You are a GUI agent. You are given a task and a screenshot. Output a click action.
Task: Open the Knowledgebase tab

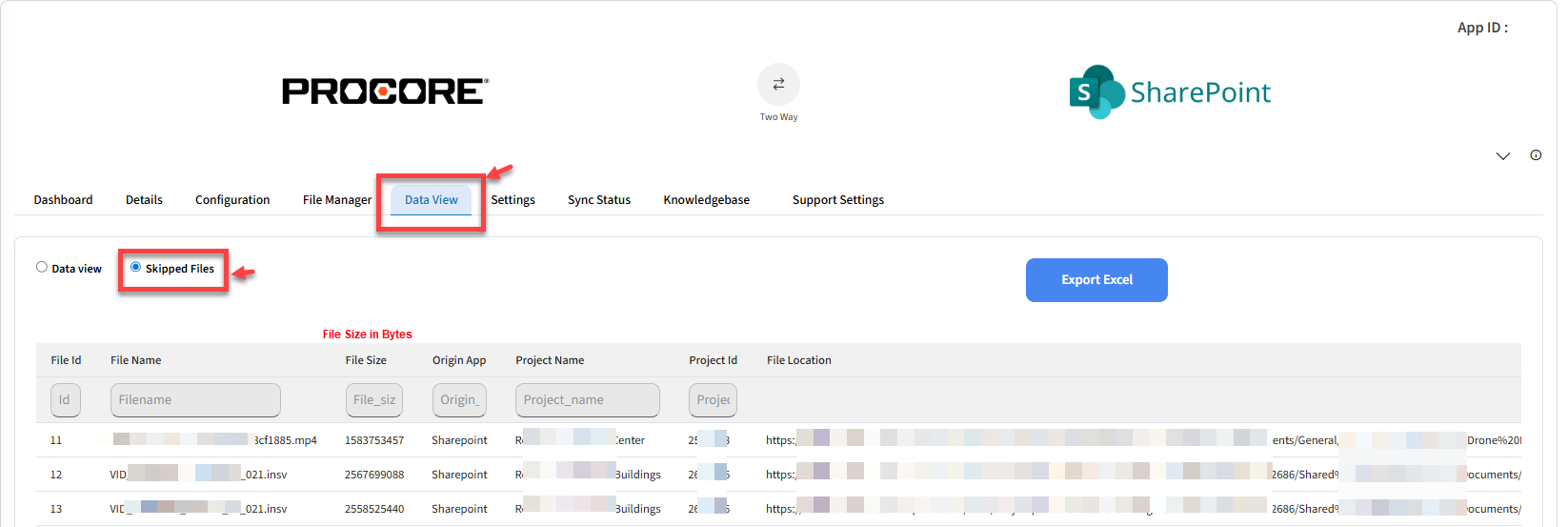pyautogui.click(x=707, y=200)
